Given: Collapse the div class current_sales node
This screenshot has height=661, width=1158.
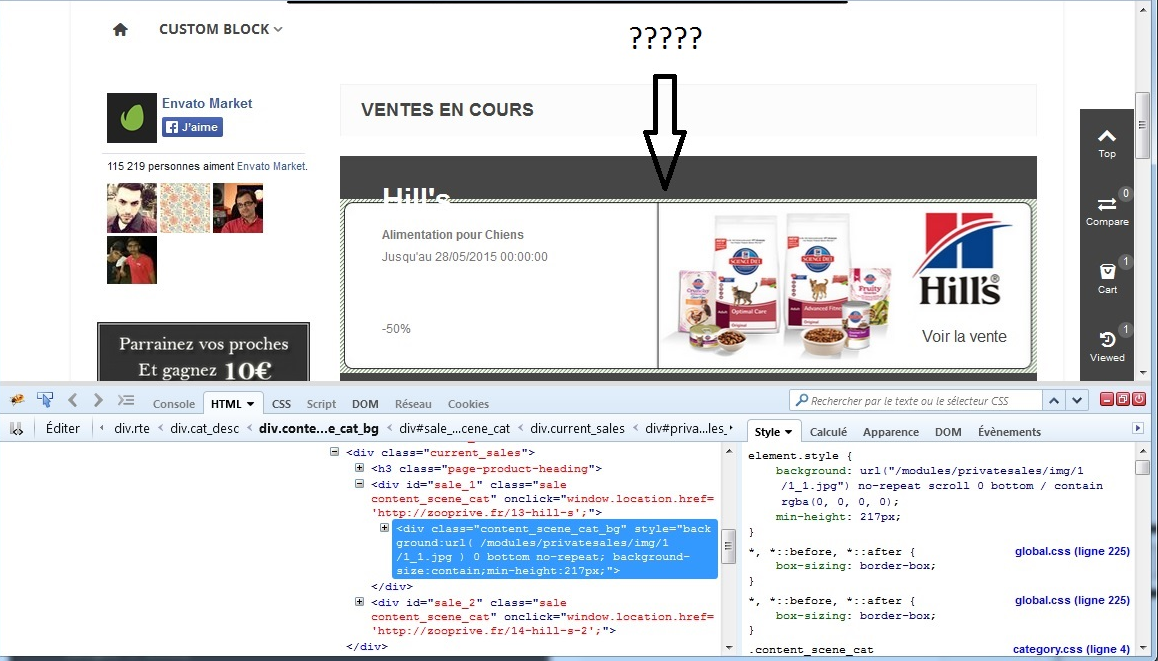Looking at the screenshot, I should pos(335,452).
